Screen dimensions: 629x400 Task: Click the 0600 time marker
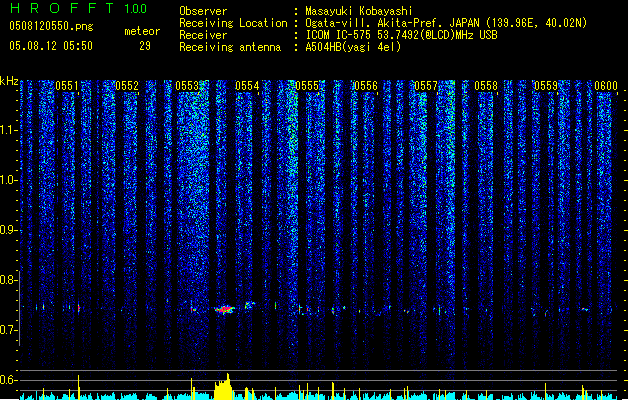606,86
